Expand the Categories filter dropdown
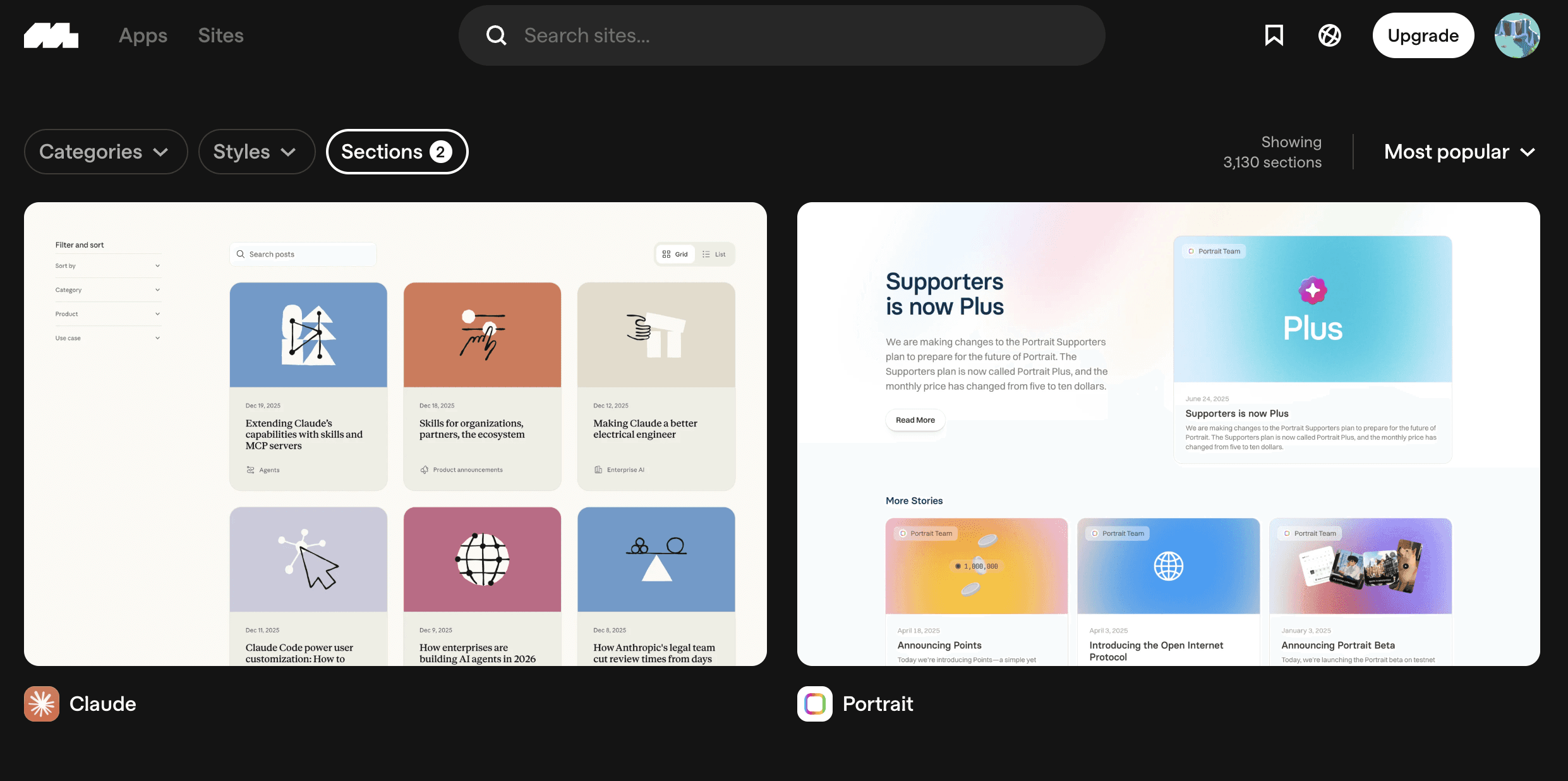This screenshot has width=1568, height=781. pos(106,152)
